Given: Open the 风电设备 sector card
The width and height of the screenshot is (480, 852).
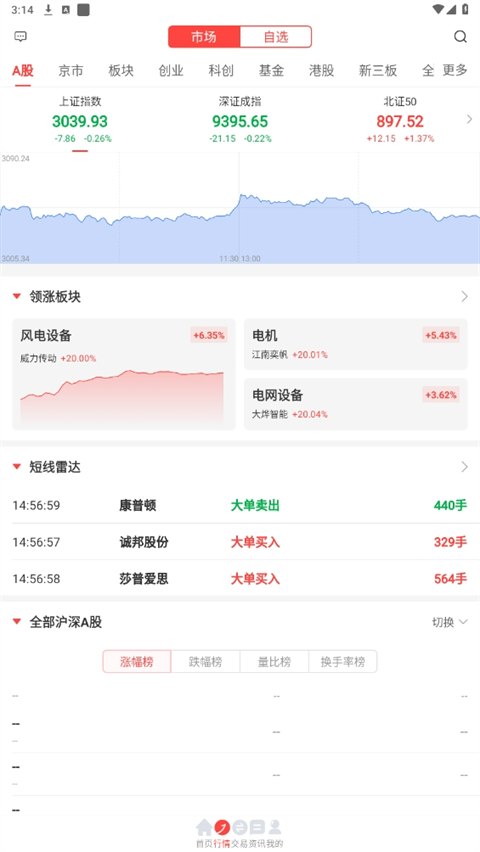Looking at the screenshot, I should click(x=124, y=374).
